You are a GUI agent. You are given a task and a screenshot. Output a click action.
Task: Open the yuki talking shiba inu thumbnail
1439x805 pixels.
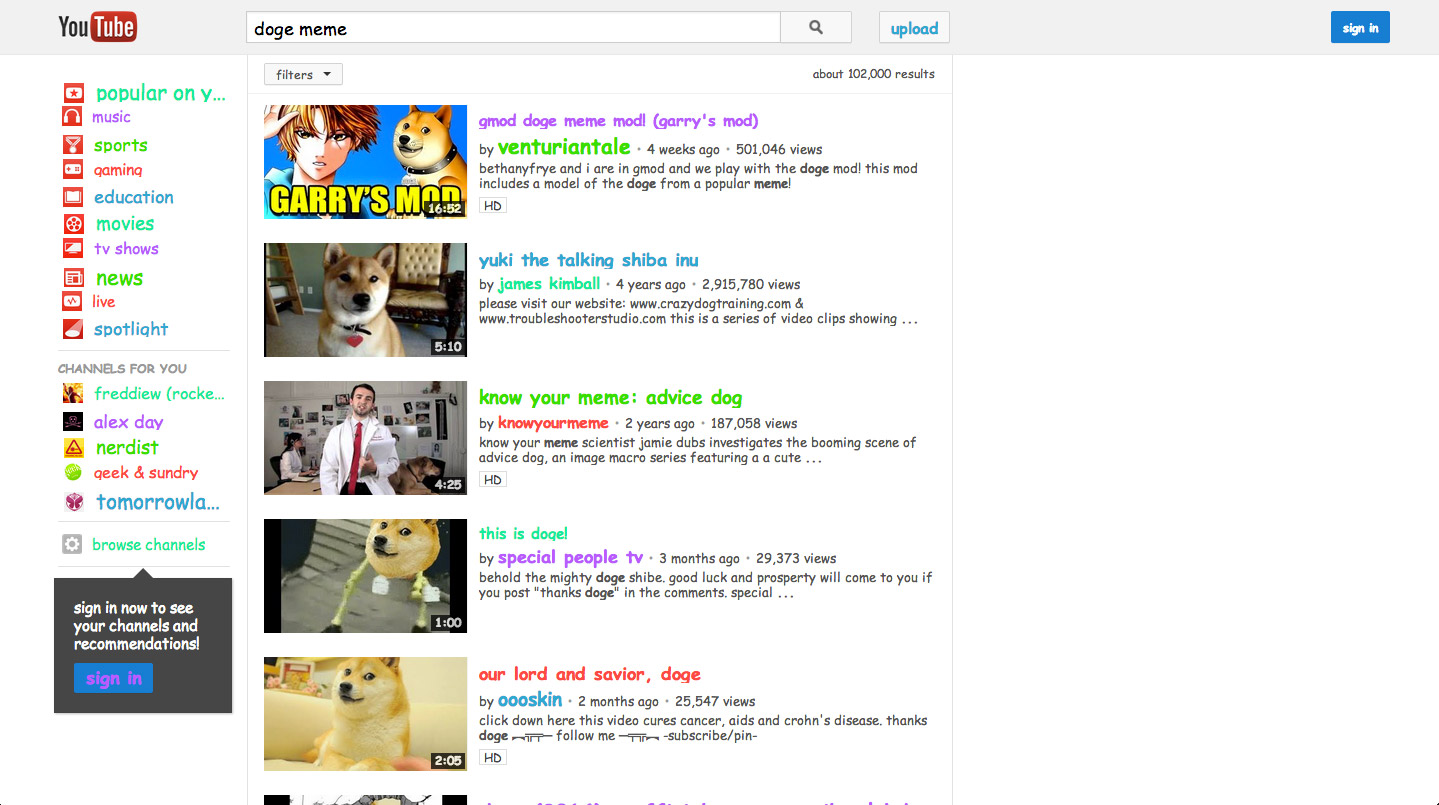click(x=365, y=300)
